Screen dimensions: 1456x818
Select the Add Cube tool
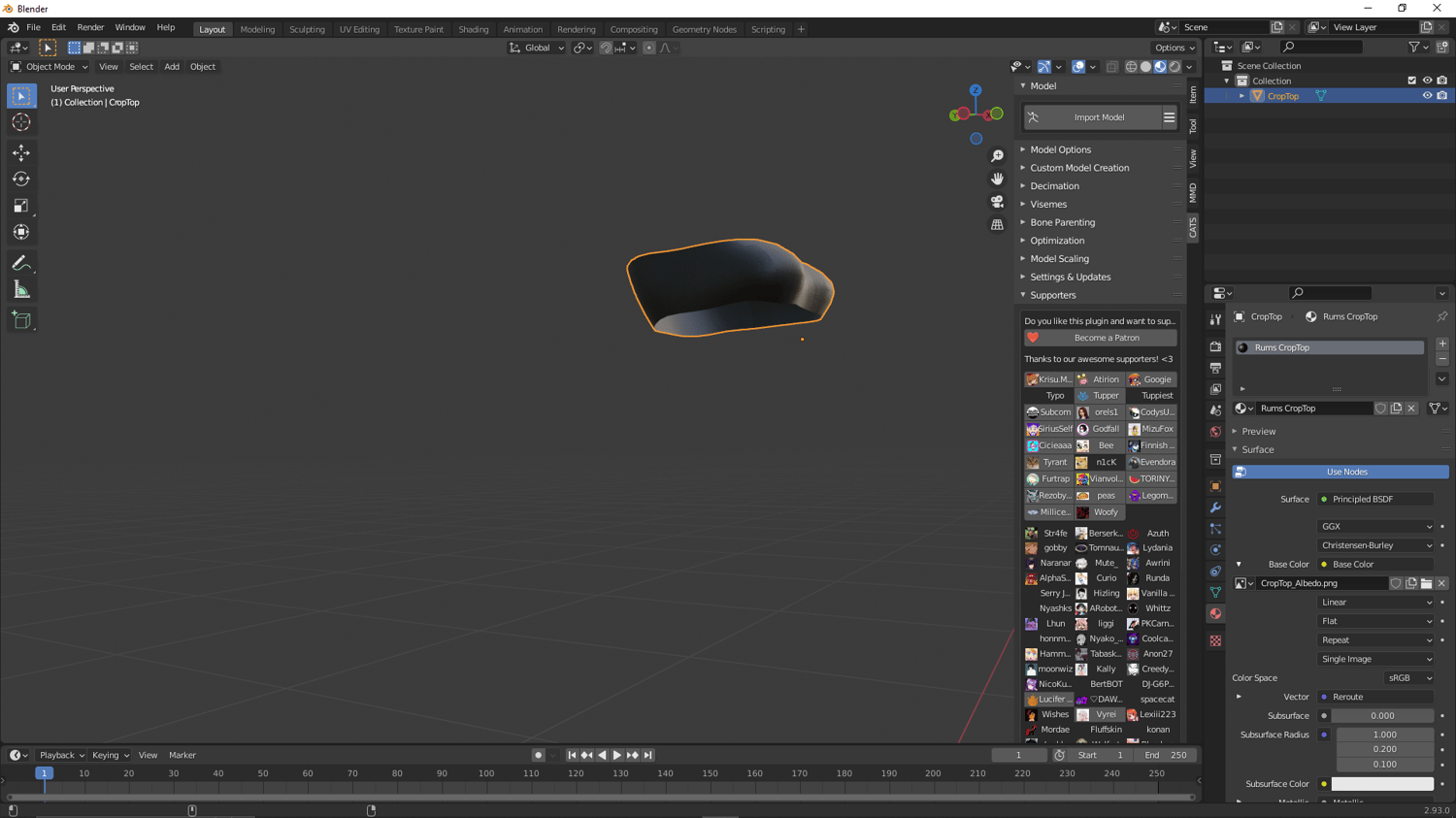coord(21,320)
